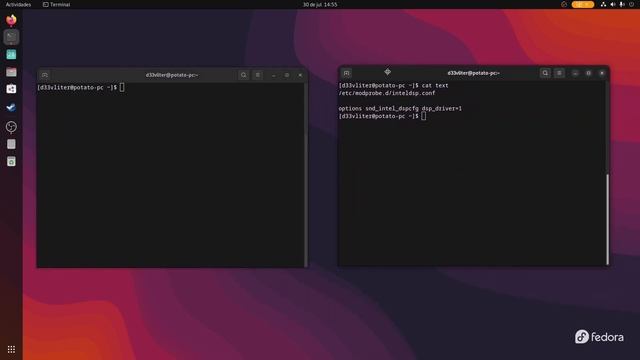Minimize the cat text terminal window

tap(575, 73)
